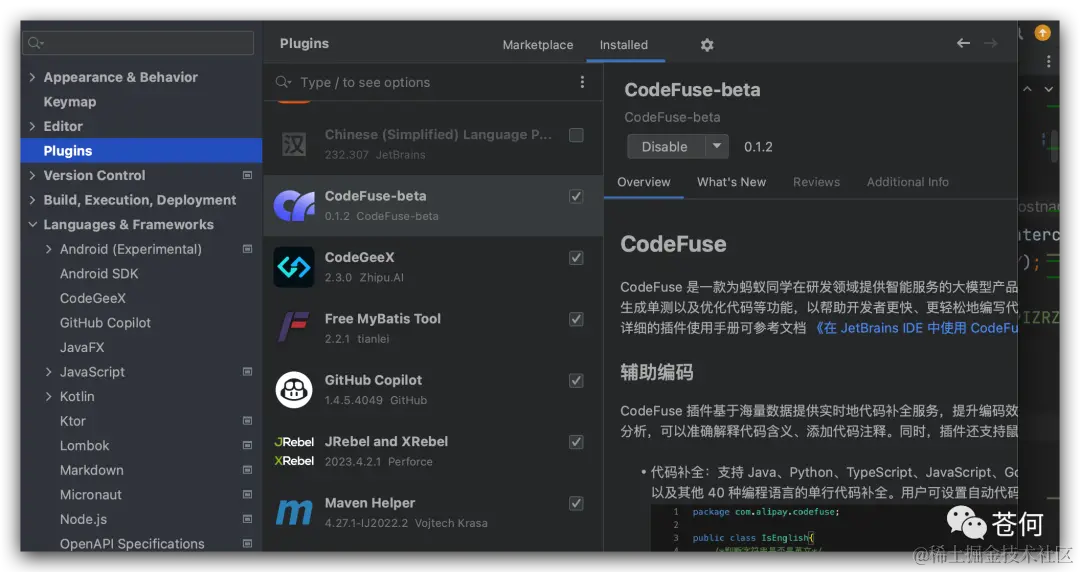
Task: Disable the CodeFuse-beta plugin
Action: pos(665,146)
